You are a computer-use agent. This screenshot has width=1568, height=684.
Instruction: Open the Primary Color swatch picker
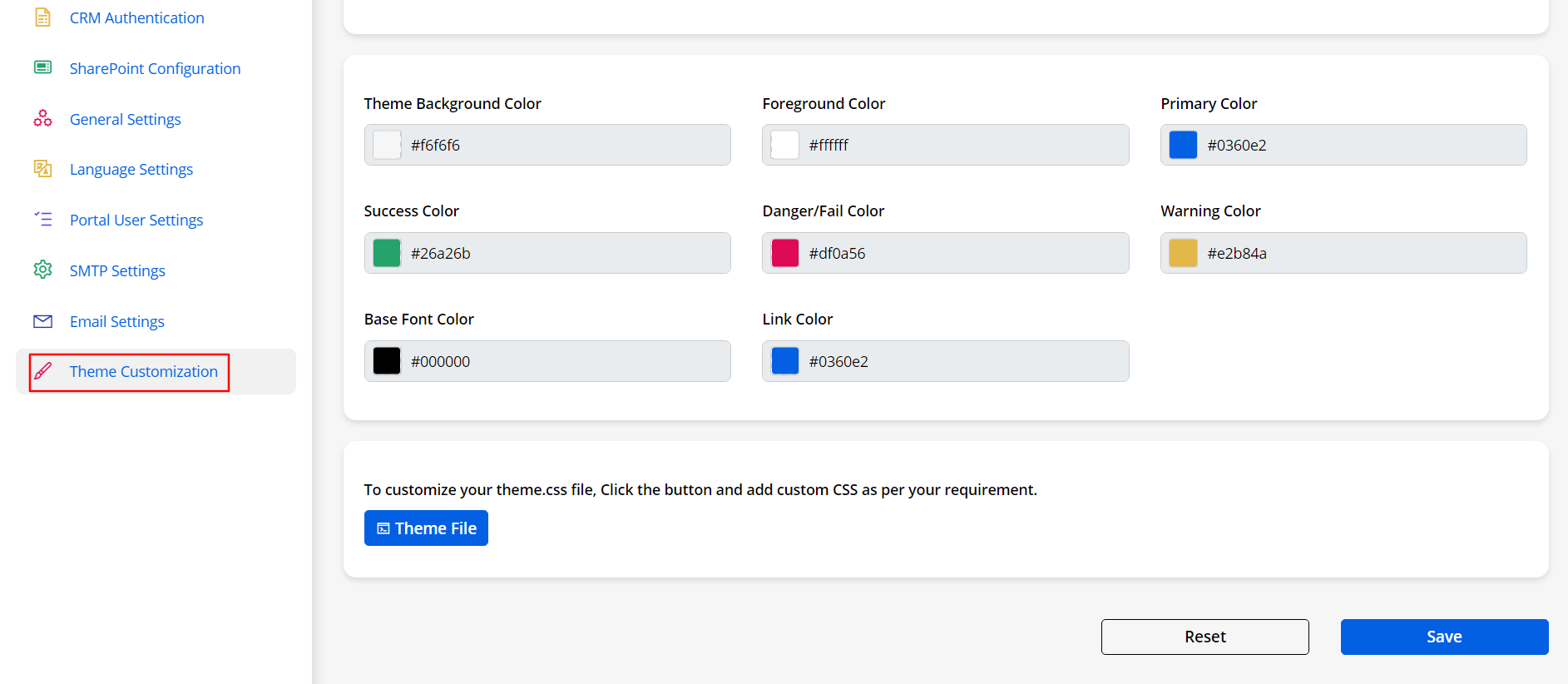coord(1183,145)
